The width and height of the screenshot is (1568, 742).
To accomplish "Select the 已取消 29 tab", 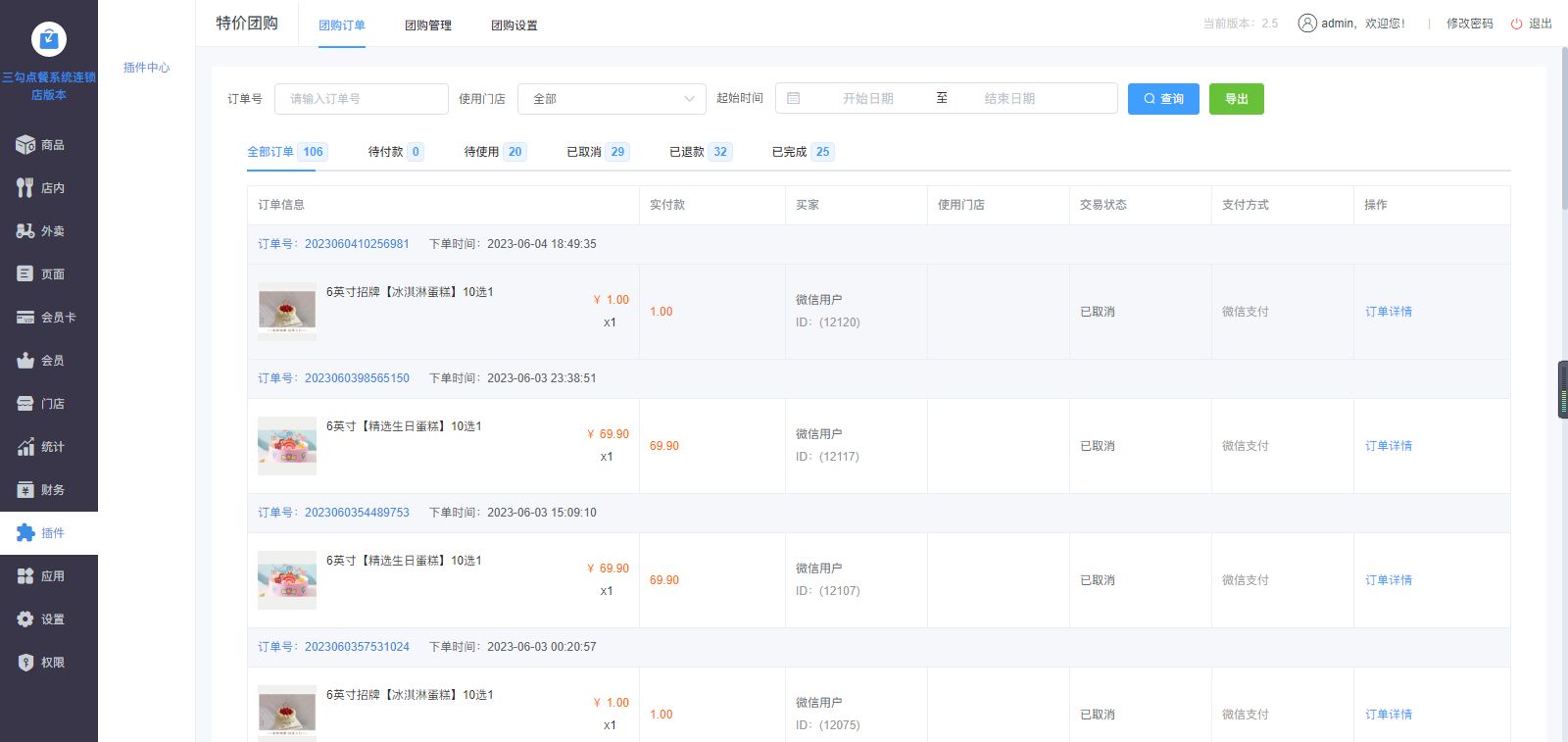I will pyautogui.click(x=598, y=152).
